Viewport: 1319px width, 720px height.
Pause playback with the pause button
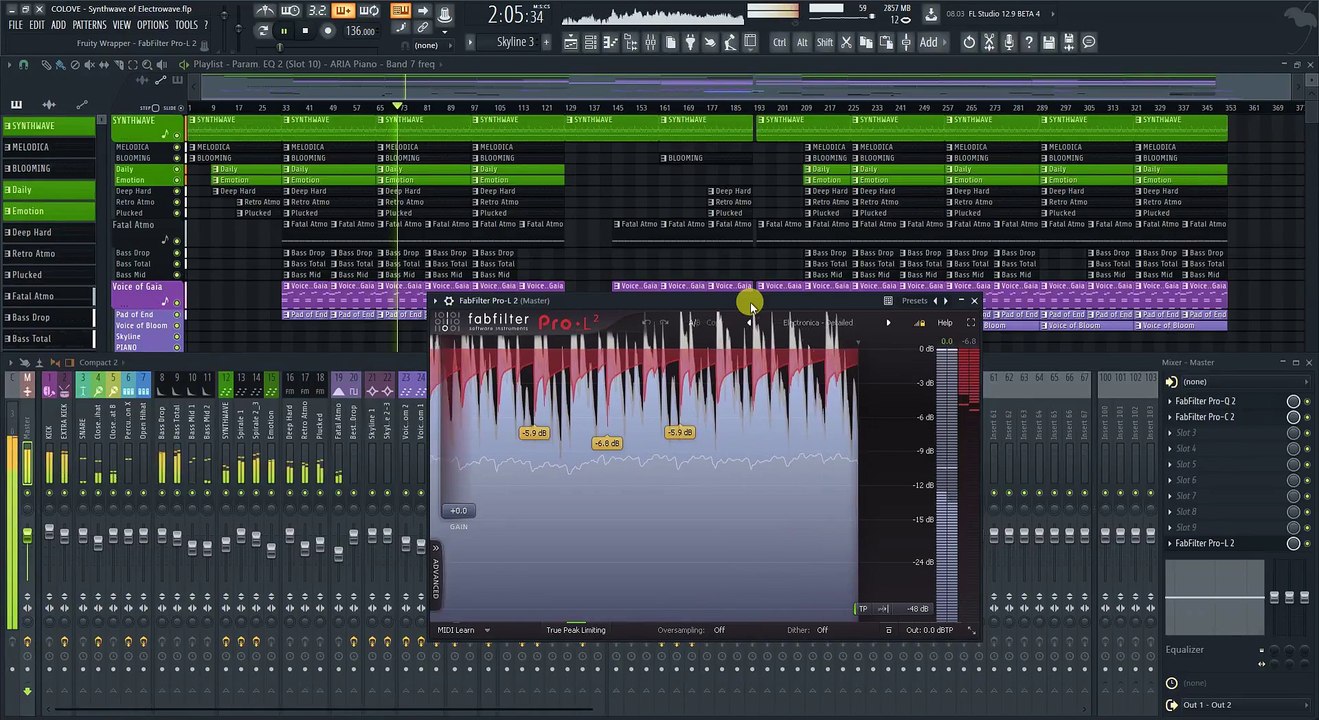[284, 31]
